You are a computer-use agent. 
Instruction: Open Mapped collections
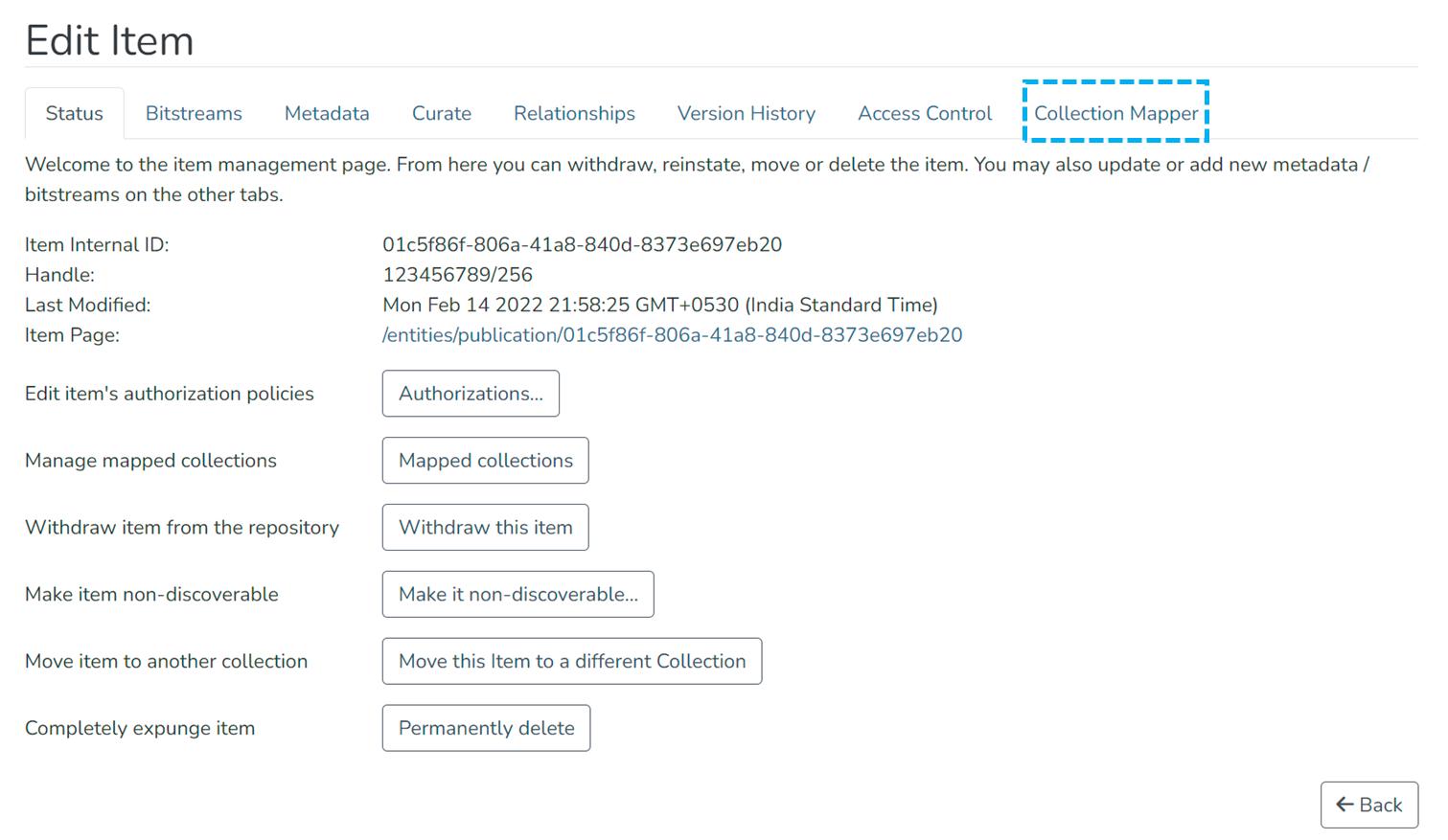coord(485,460)
